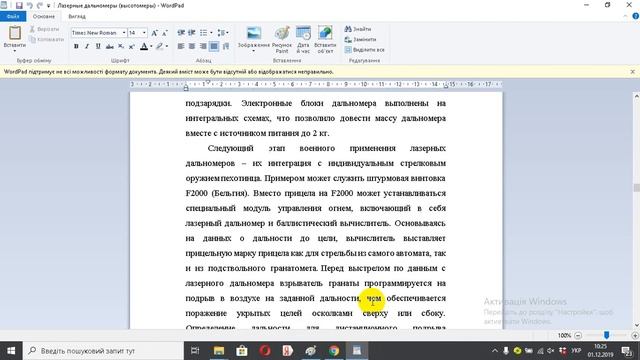Screen dimensions: 640x360
Task: Open Opera browser from the taskbar
Action: [265, 351]
